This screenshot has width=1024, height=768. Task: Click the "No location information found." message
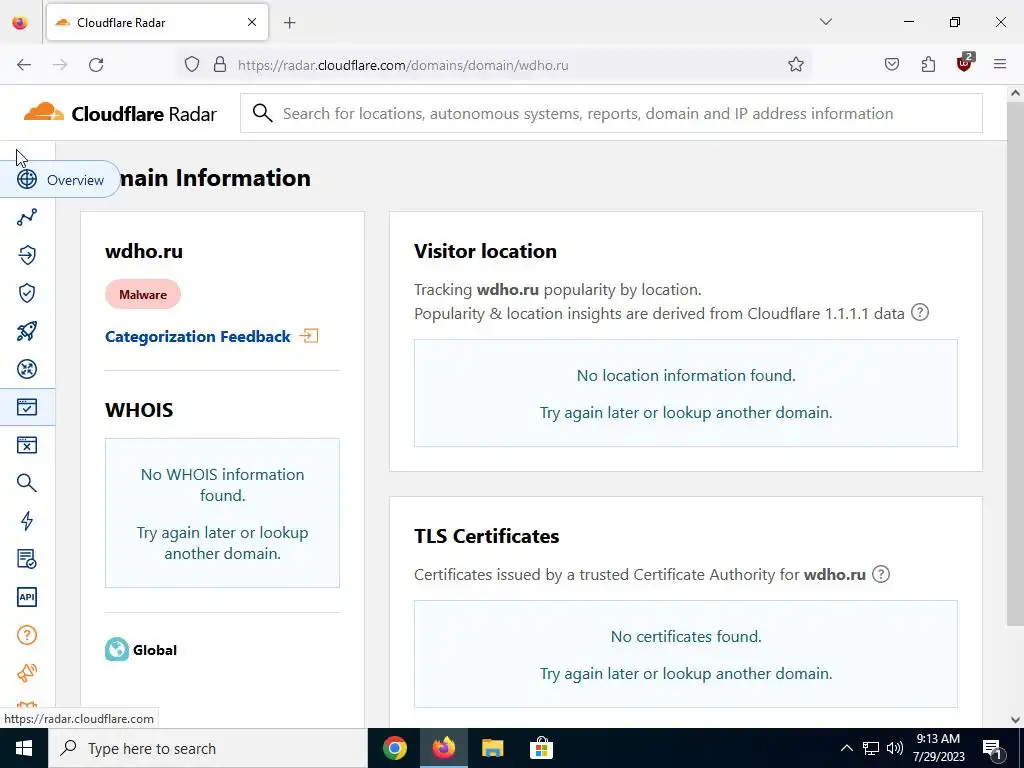coord(686,376)
